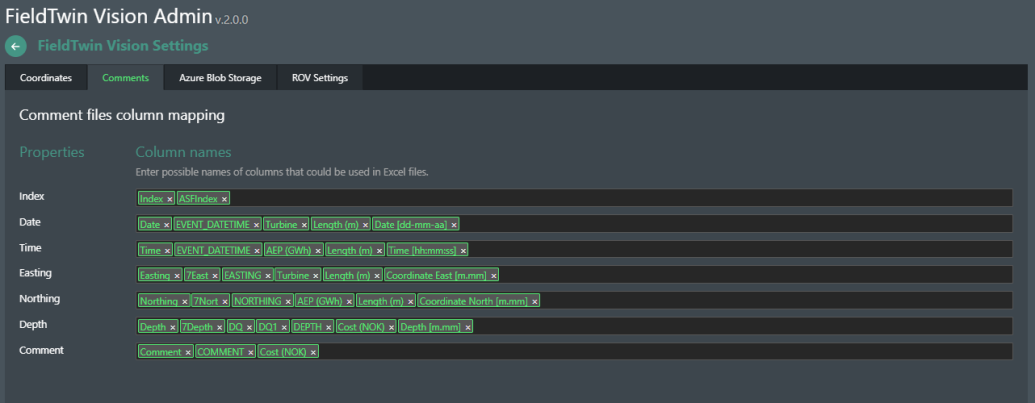
Task: Remove Turbine tag from Easting row
Action: 316,276
